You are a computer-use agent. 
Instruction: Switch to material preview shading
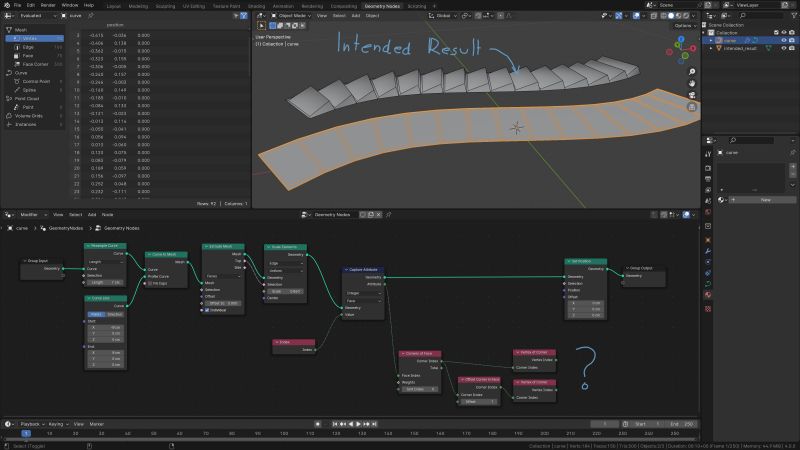(678, 16)
